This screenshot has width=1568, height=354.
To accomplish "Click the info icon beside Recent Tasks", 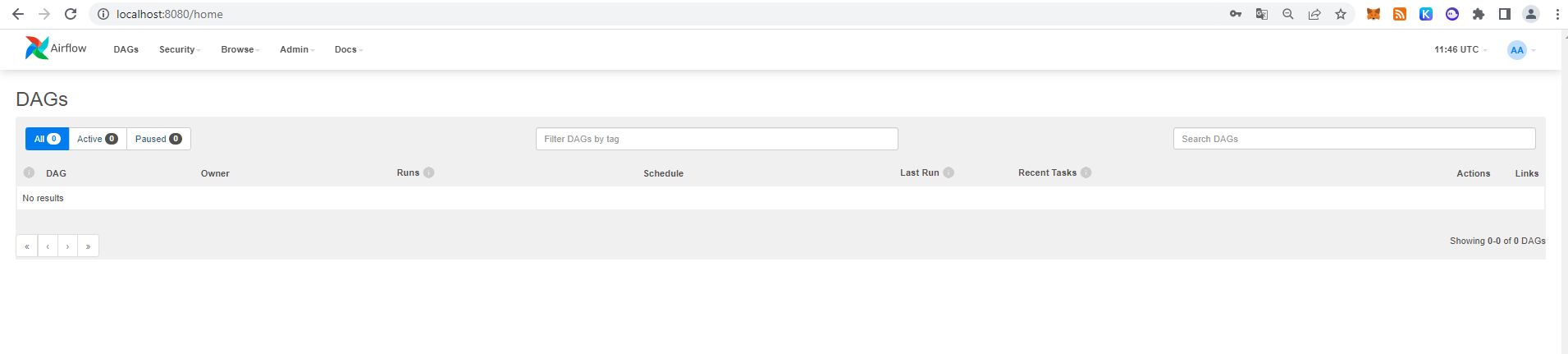I will (x=1086, y=172).
